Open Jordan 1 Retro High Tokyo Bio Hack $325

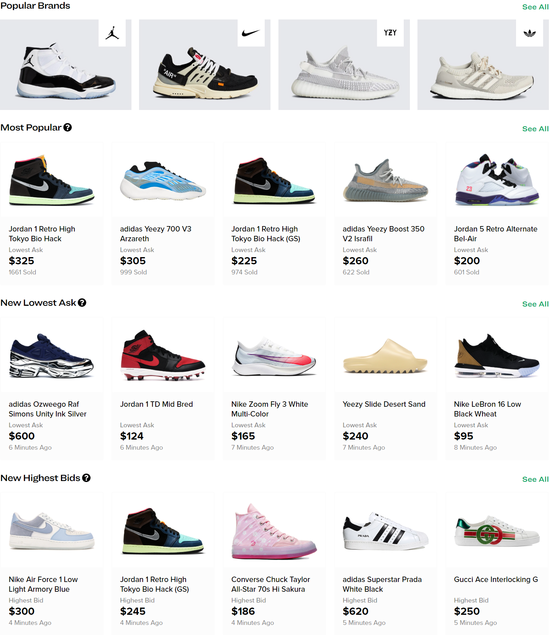[x=51, y=213]
